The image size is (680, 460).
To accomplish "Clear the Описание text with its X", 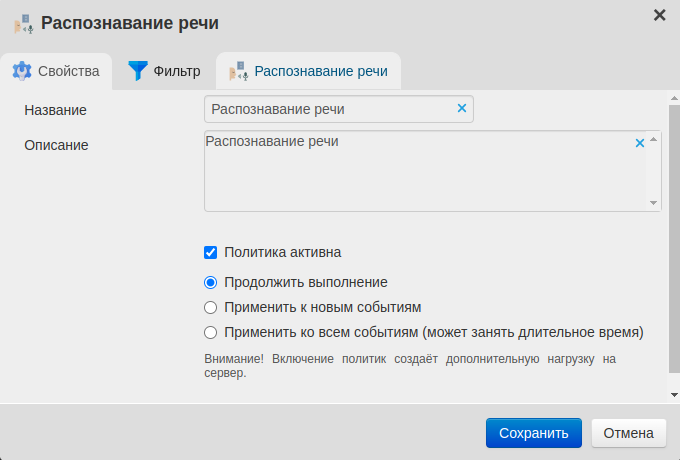I will click(640, 143).
